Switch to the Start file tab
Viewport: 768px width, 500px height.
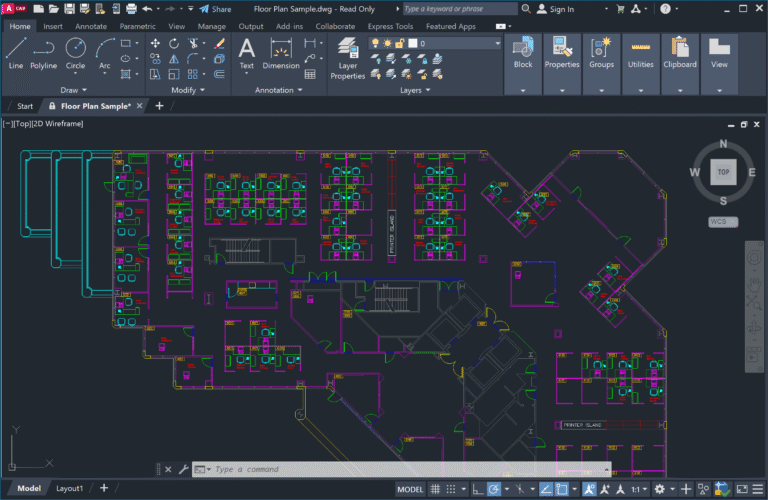coord(25,106)
